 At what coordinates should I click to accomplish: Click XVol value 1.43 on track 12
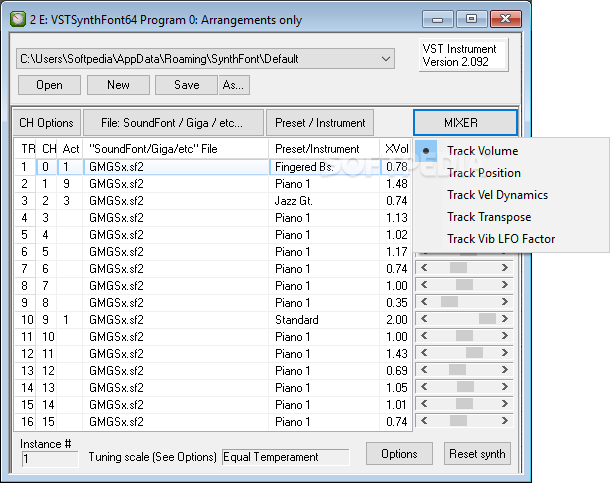396,354
